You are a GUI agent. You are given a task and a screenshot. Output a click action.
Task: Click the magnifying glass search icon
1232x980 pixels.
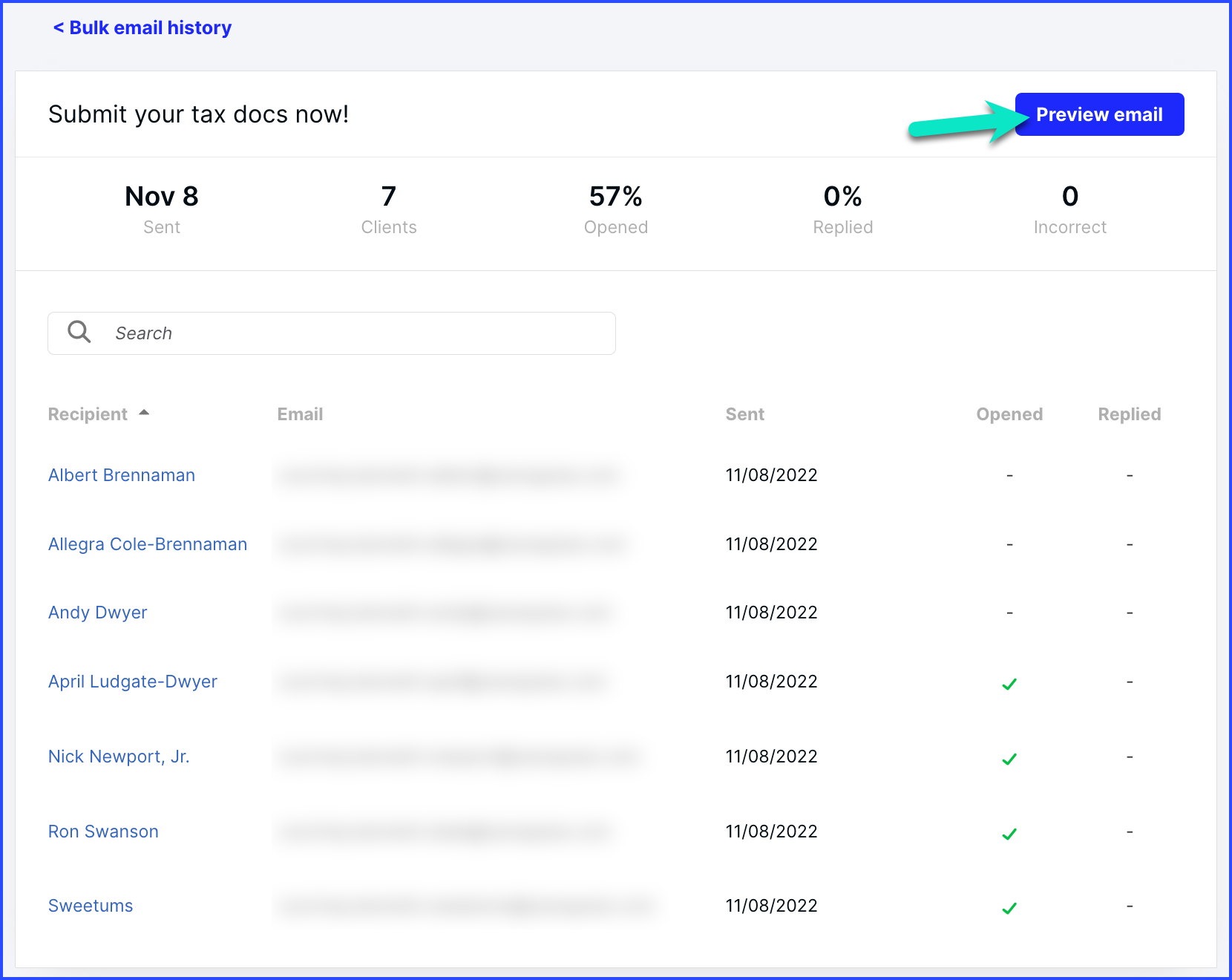[79, 332]
